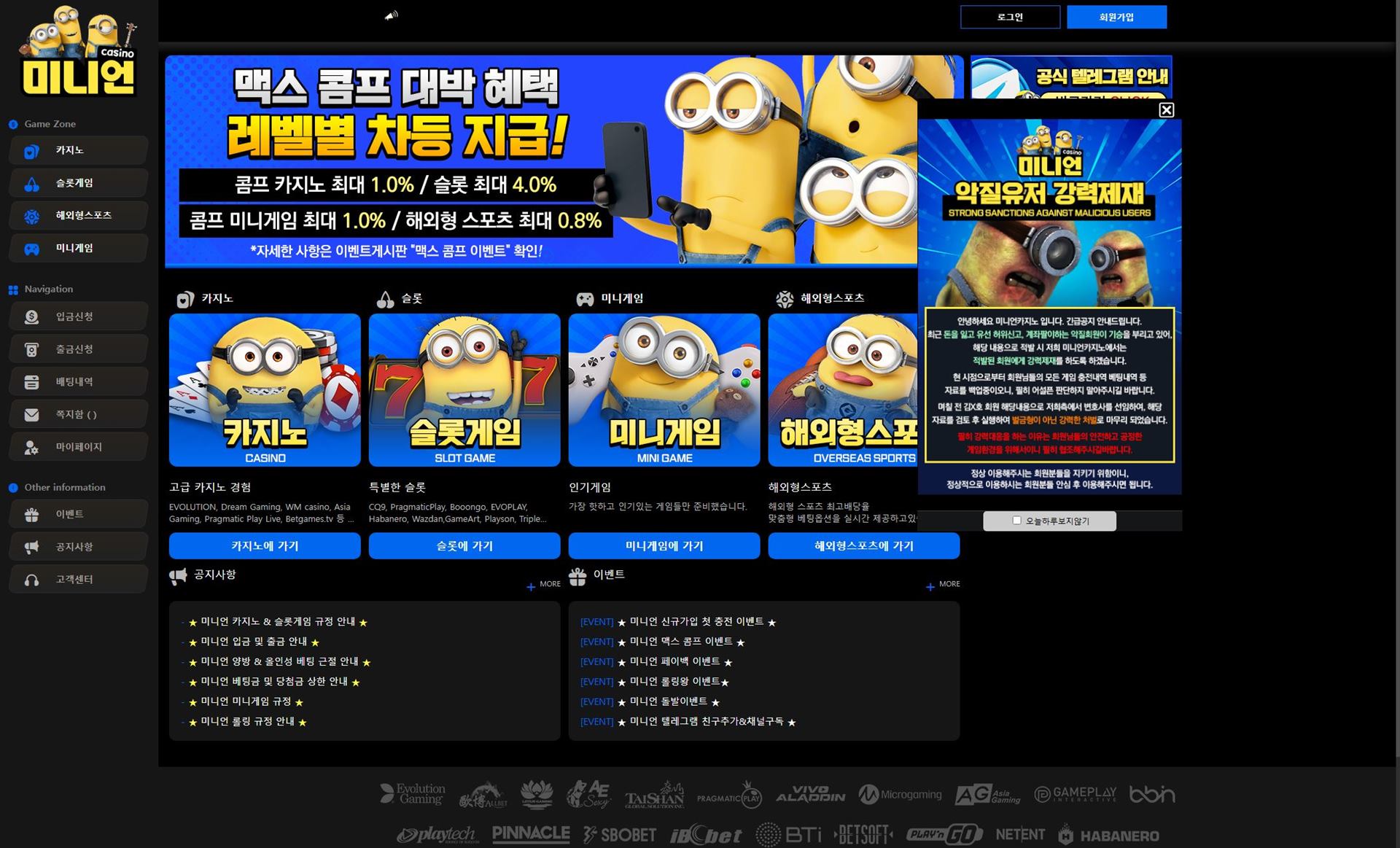This screenshot has width=1400, height=848.
Task: Click the 악질유저 강력제재 popup image
Action: coord(1049,307)
